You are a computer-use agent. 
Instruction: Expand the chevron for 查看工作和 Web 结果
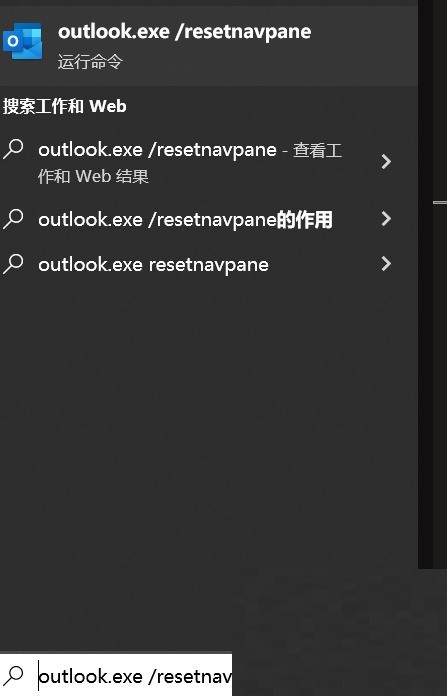386,162
